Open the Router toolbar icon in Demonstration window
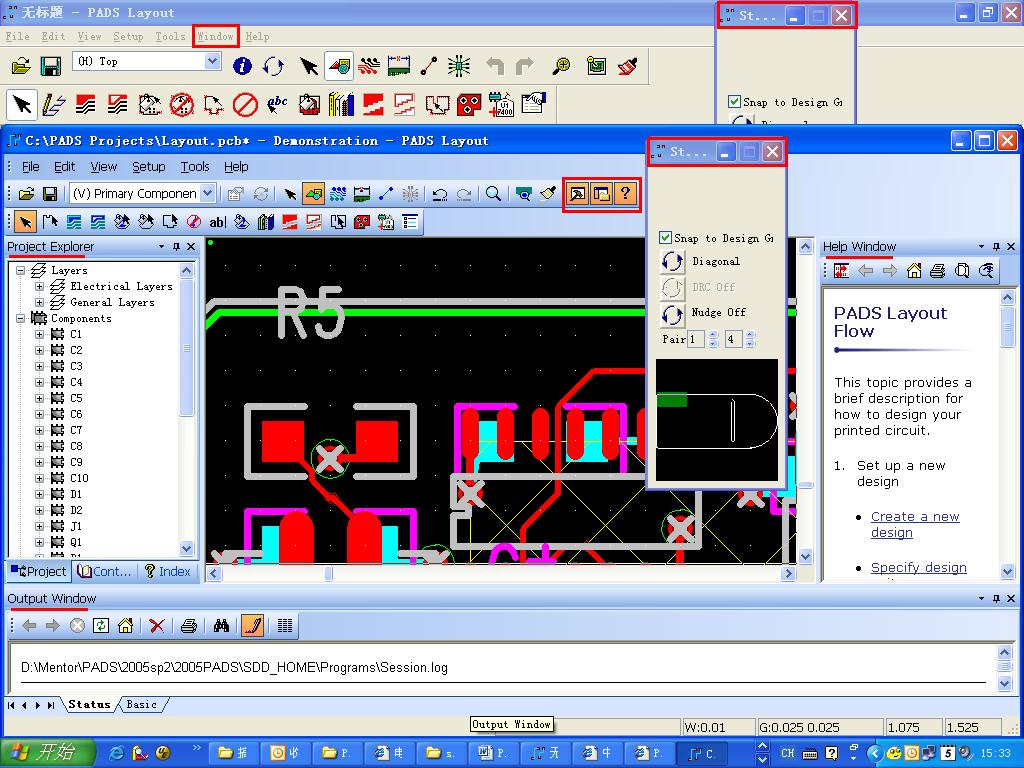Viewport: 1024px width, 768px height. (338, 194)
